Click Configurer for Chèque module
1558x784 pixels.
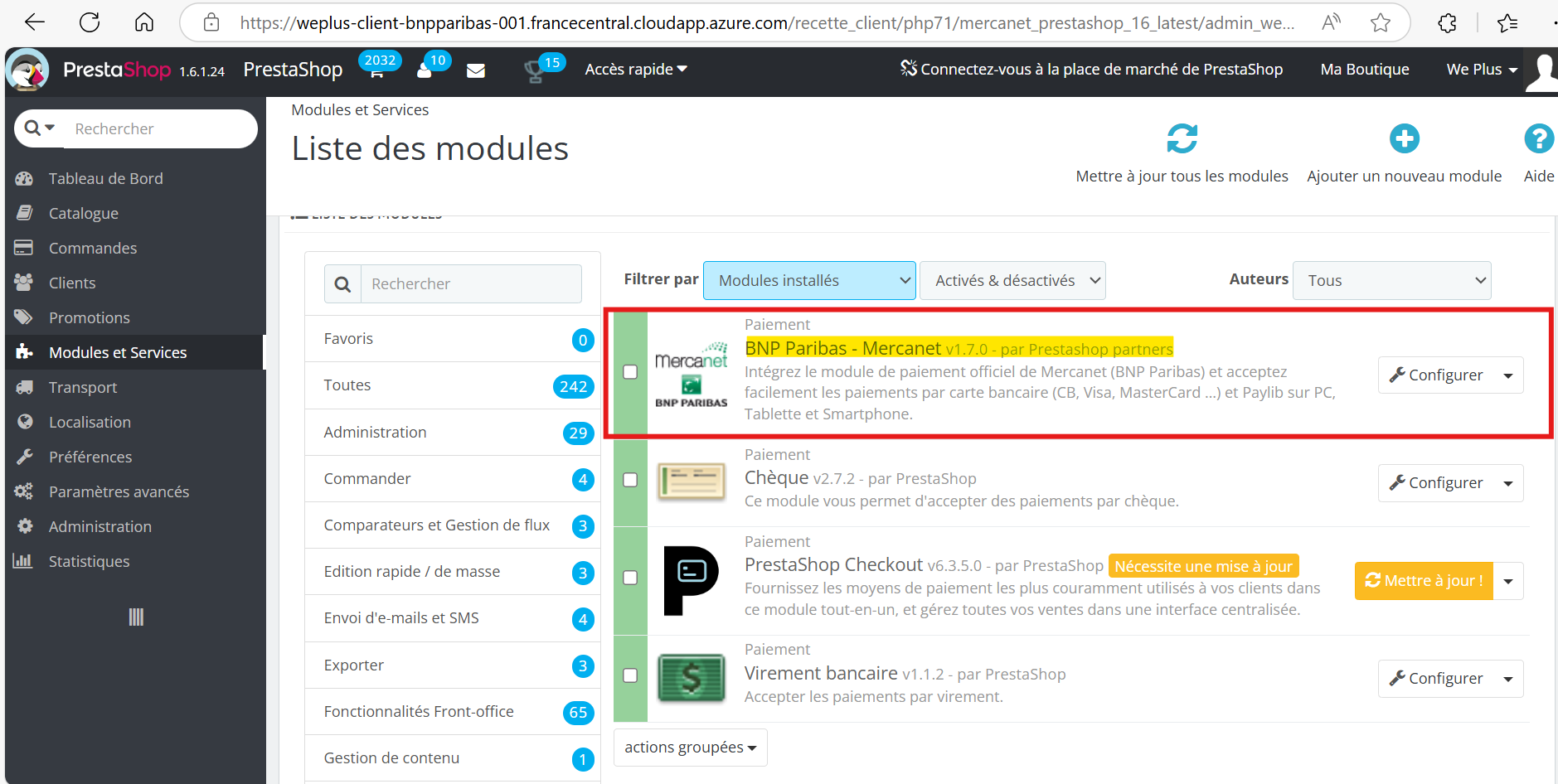(x=1436, y=483)
